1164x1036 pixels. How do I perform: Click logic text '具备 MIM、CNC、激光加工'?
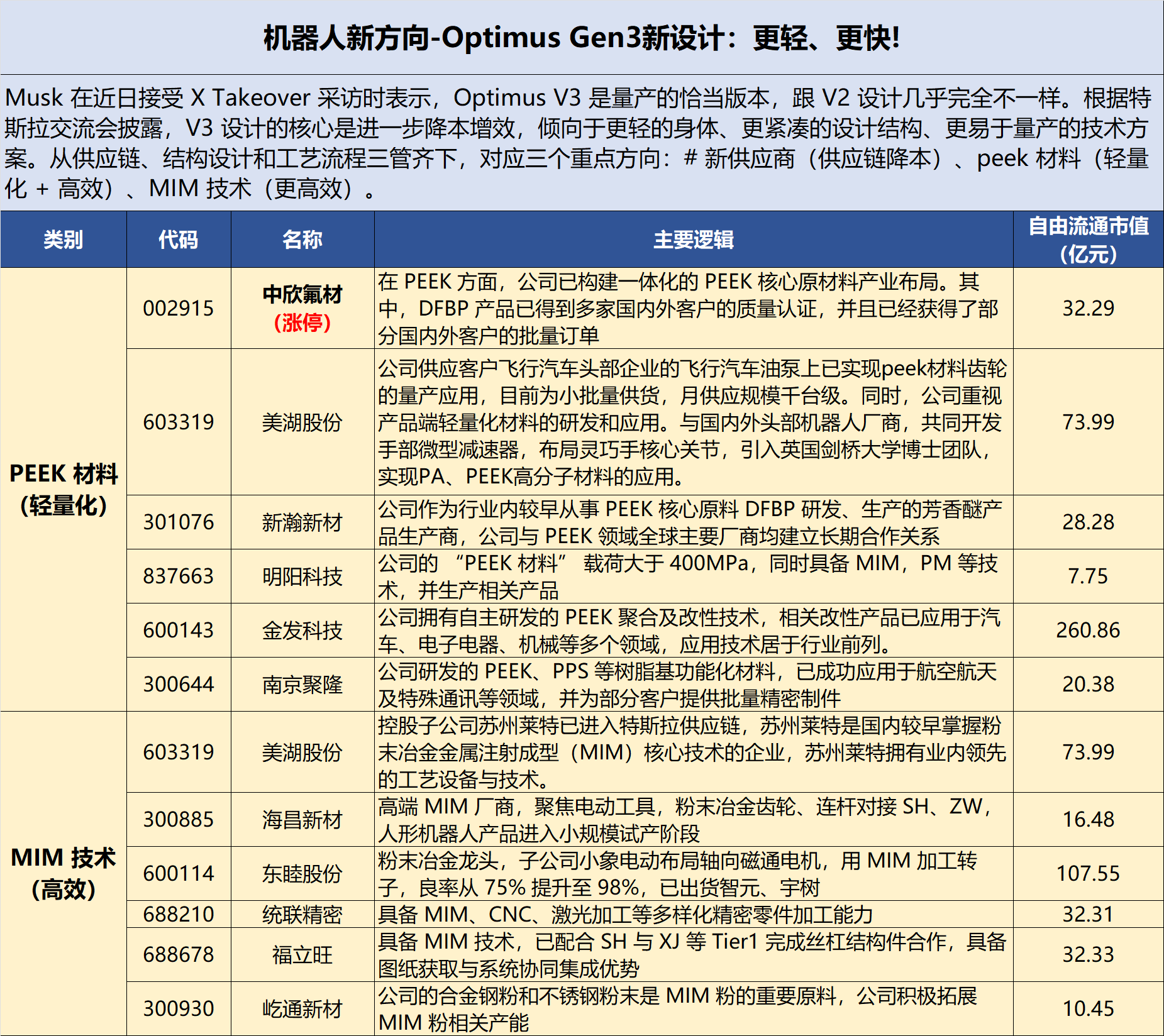click(x=625, y=915)
